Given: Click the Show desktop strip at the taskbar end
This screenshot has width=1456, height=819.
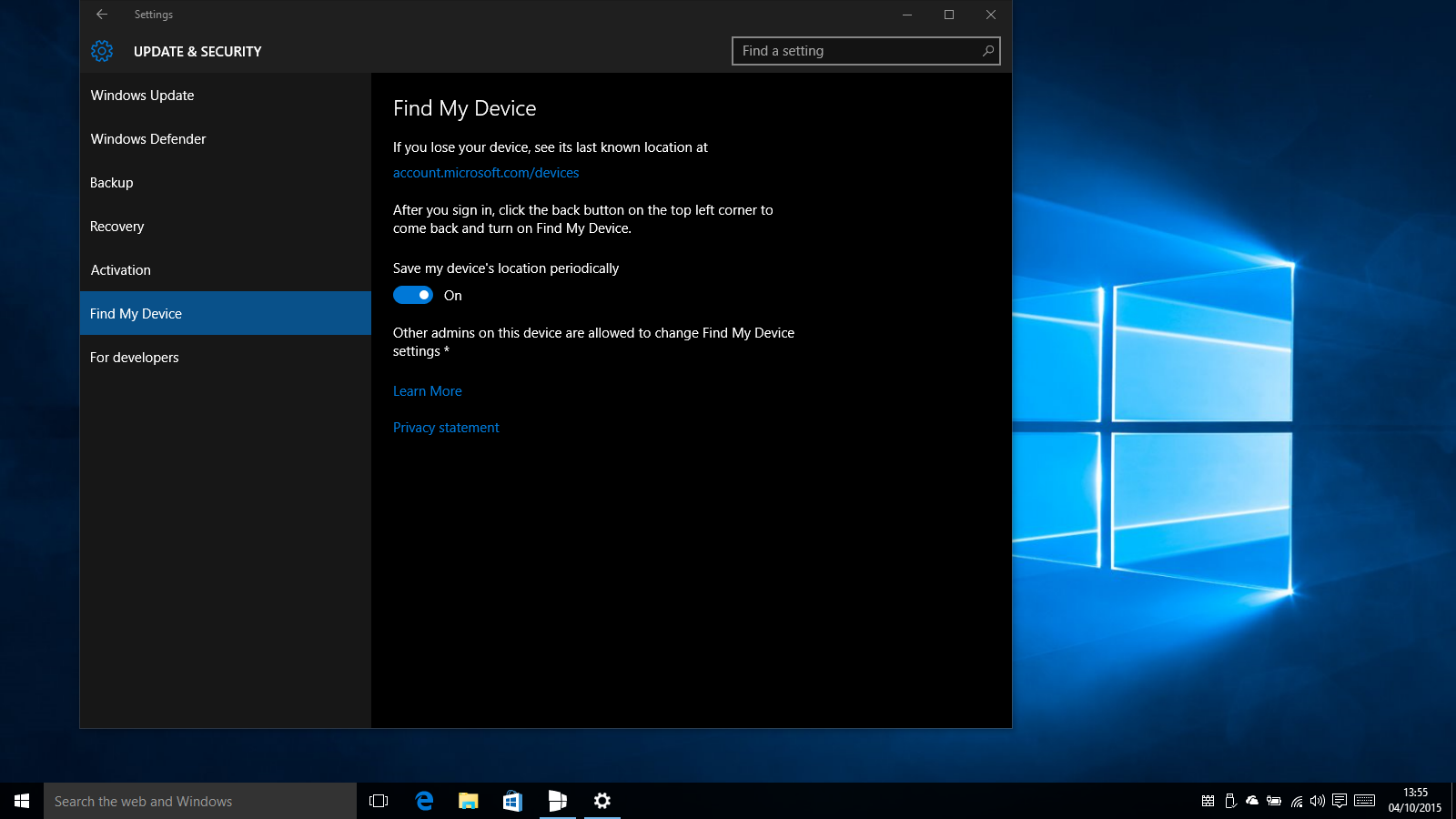Looking at the screenshot, I should coord(1453,801).
